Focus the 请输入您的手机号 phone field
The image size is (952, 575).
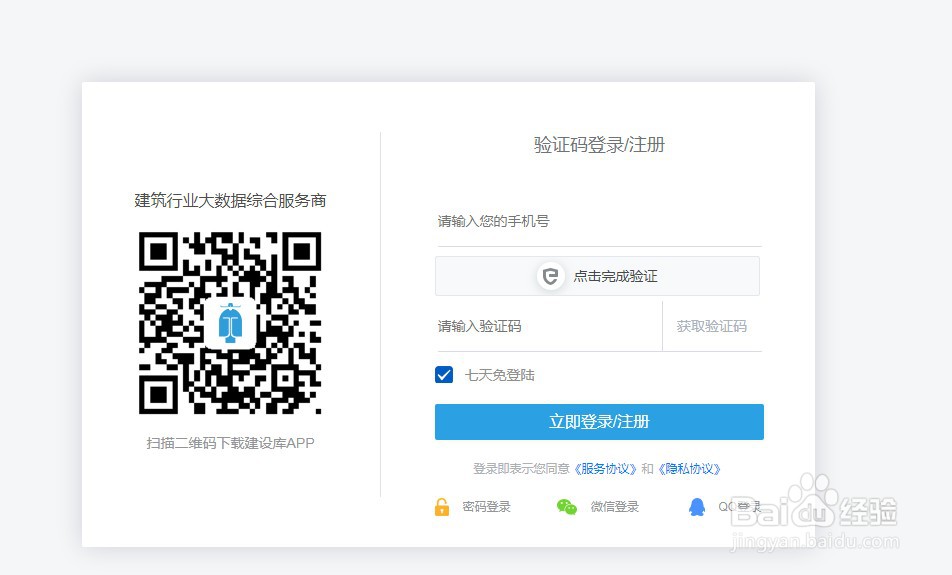[x=599, y=222]
